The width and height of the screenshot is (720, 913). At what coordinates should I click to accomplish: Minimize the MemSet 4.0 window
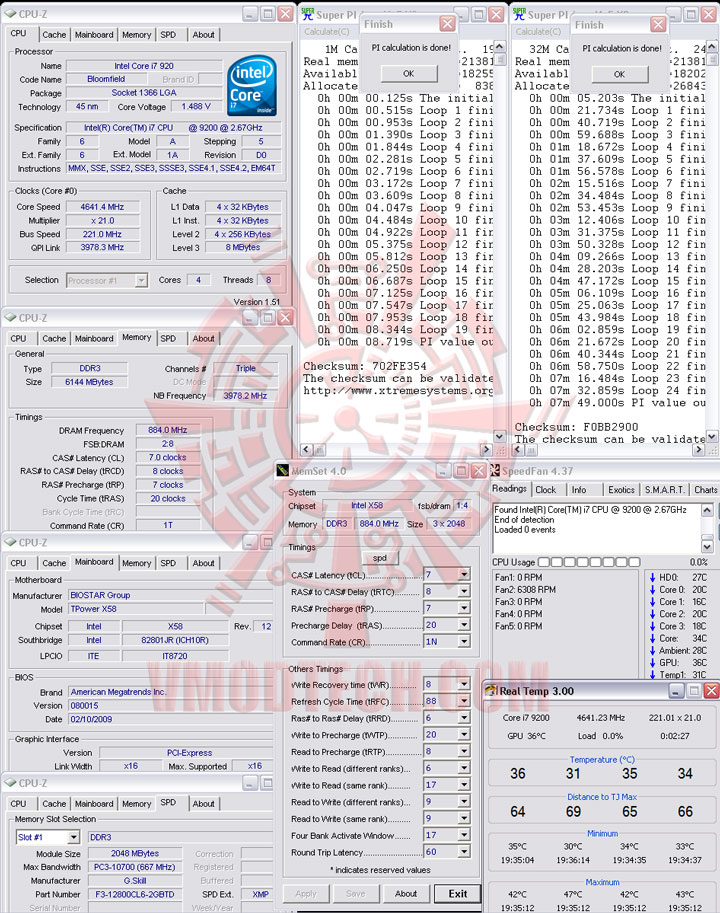(x=442, y=470)
